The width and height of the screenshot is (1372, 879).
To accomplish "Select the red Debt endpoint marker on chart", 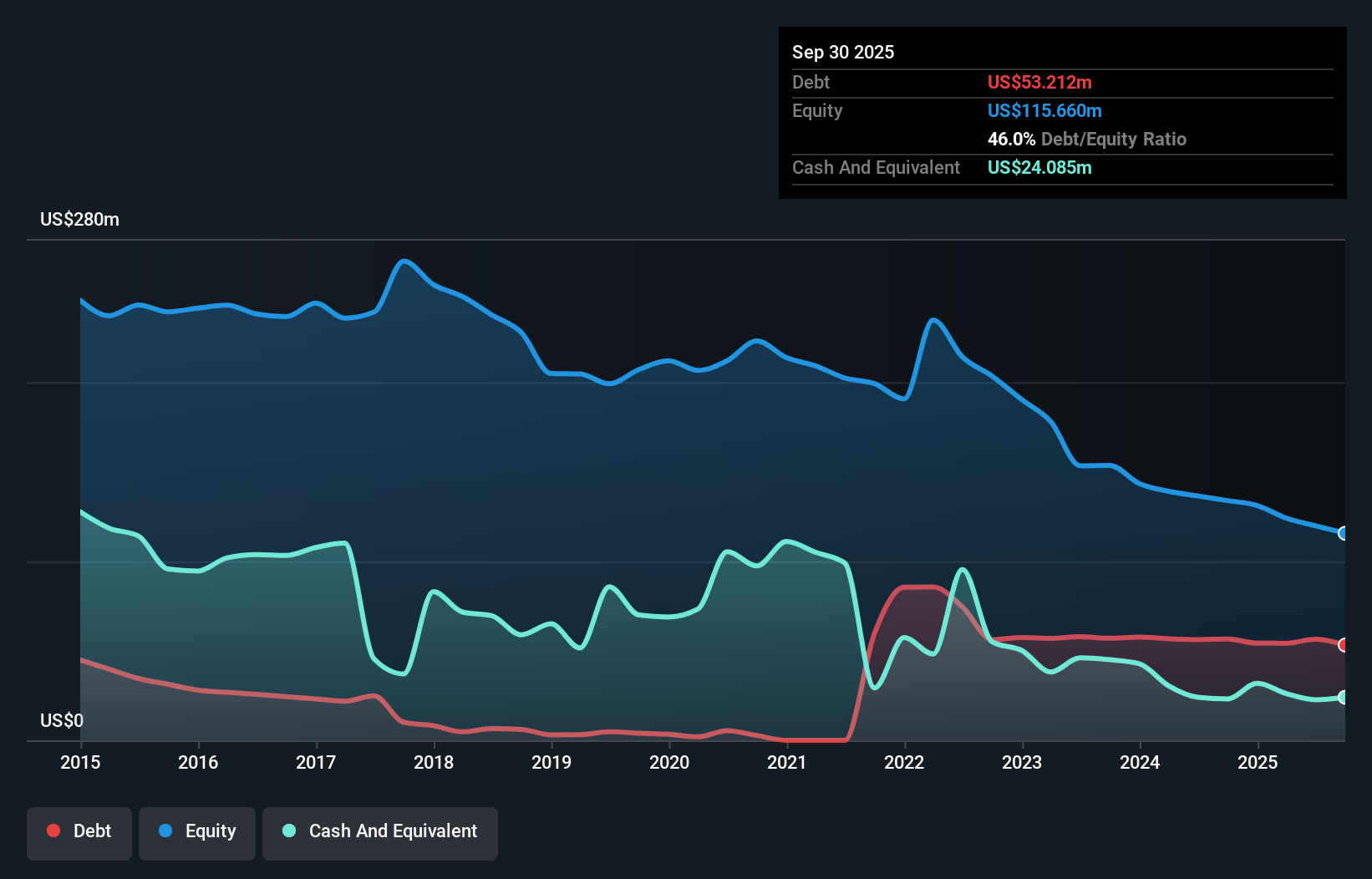I will tap(1343, 645).
